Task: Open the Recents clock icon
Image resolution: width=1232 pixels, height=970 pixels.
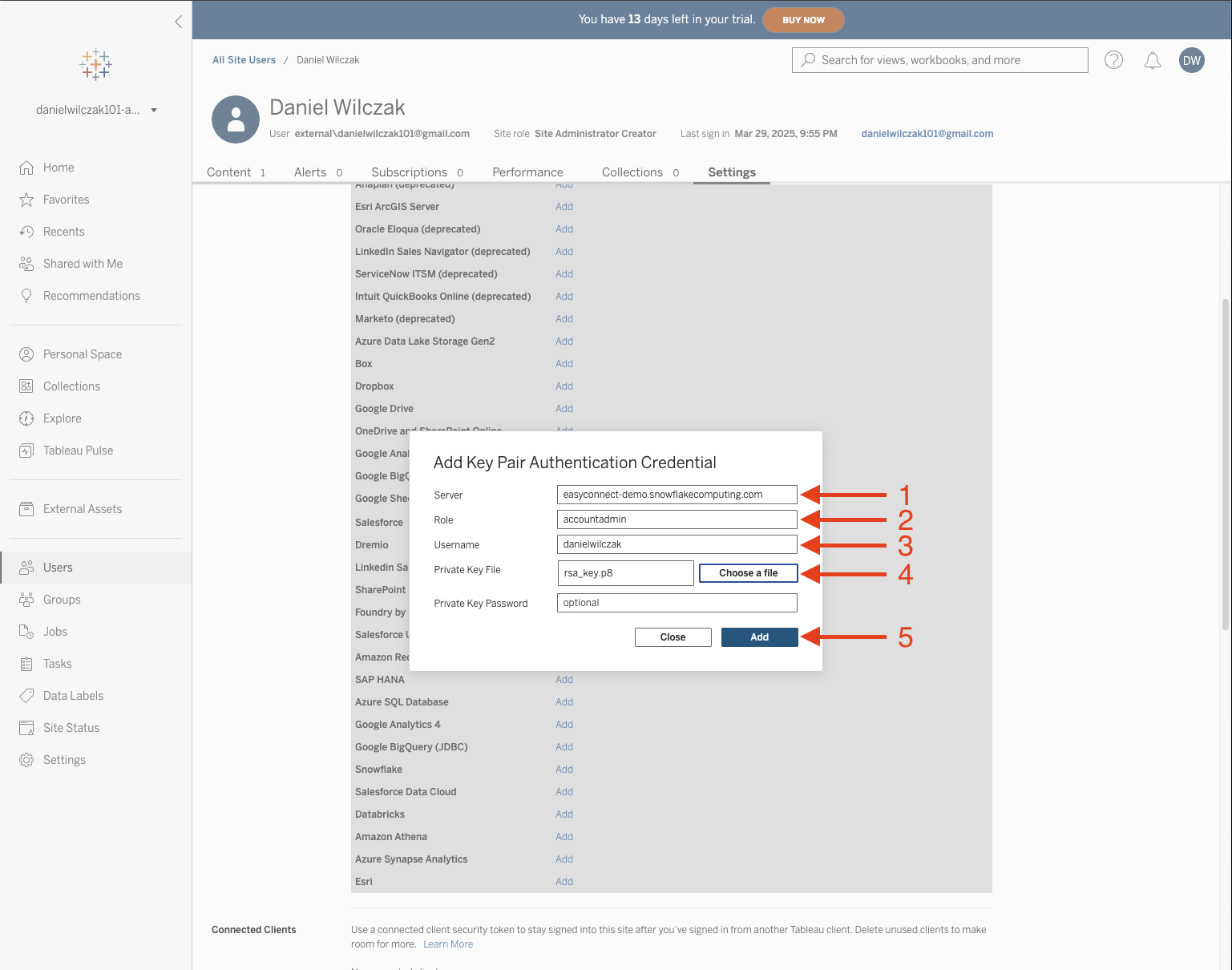Action: point(26,232)
